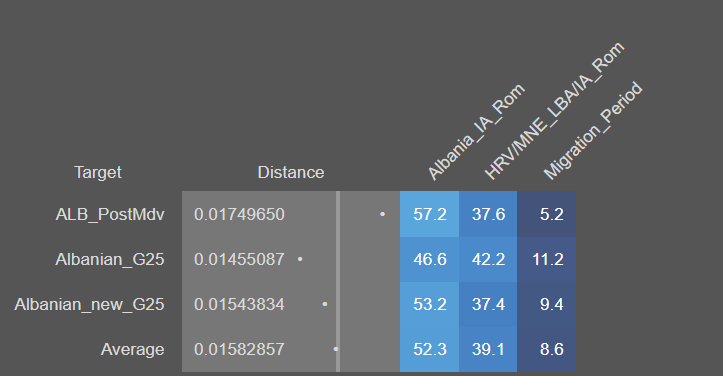The height and width of the screenshot is (376, 723).
Task: Click the 53.2 Albania_IA_Rom cell
Action: pos(429,304)
